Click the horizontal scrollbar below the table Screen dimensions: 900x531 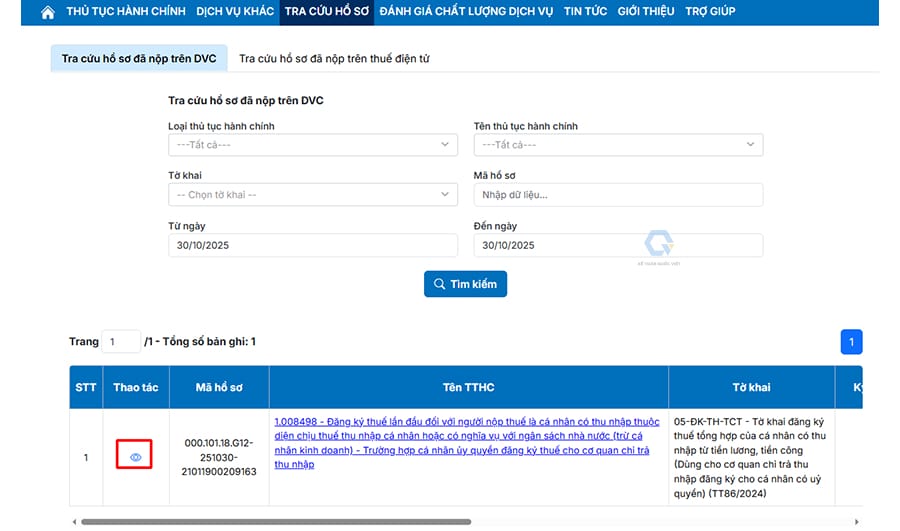(275, 522)
